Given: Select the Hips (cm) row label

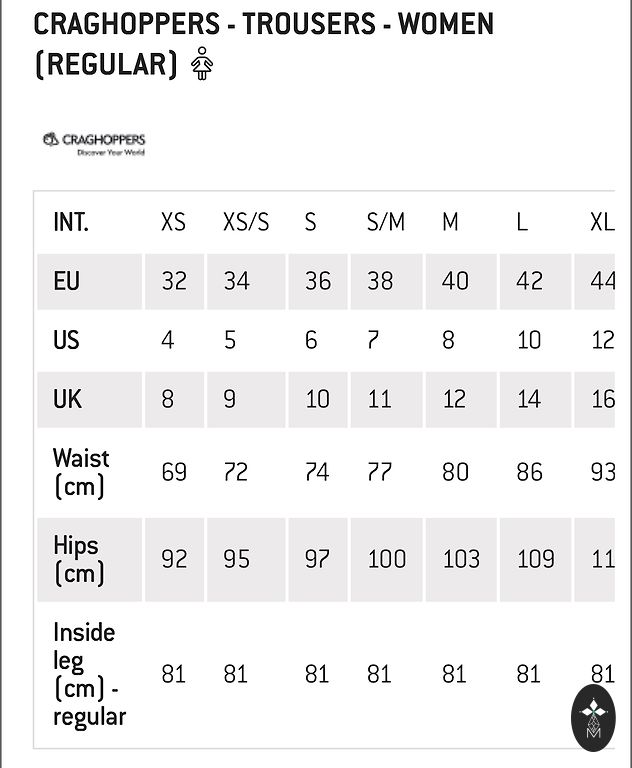Looking at the screenshot, I should tap(77, 559).
